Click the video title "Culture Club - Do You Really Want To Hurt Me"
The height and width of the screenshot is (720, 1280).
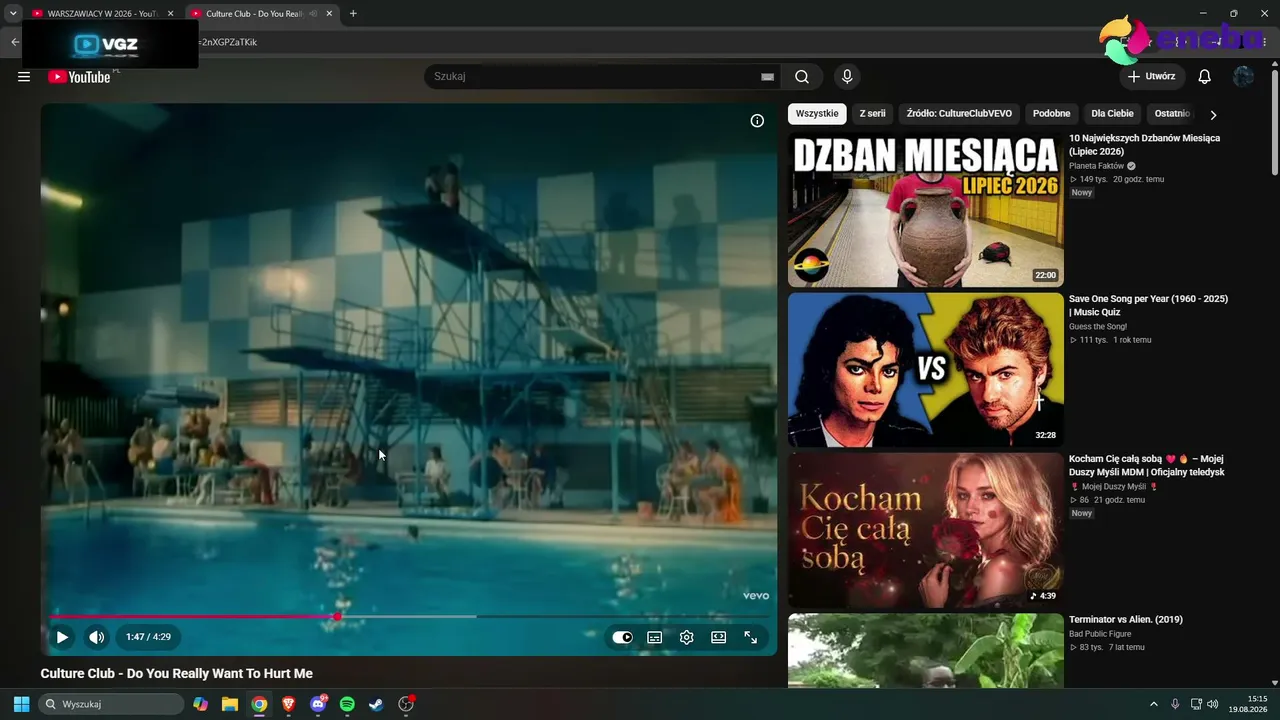[x=177, y=674]
